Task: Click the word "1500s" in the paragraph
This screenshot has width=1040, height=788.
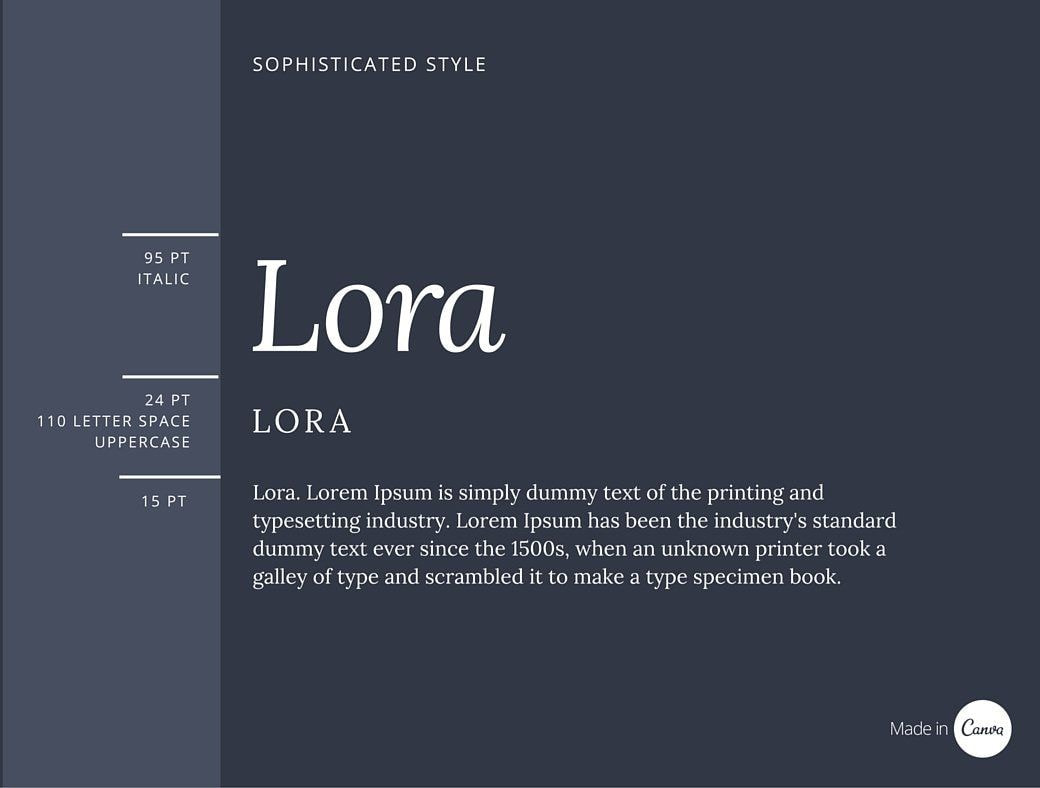Action: [539, 549]
